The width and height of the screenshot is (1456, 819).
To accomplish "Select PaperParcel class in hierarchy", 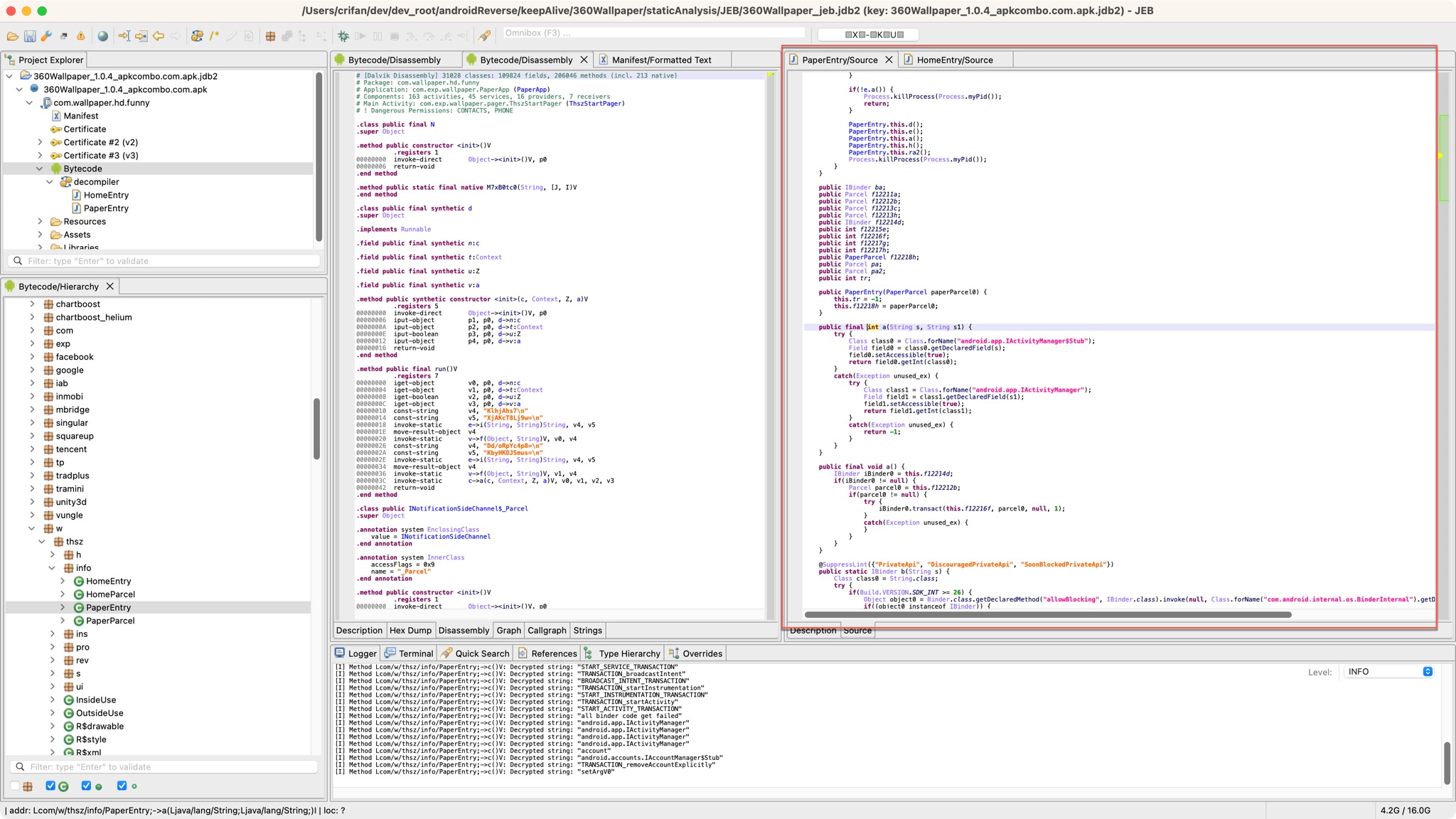I will coord(110,621).
